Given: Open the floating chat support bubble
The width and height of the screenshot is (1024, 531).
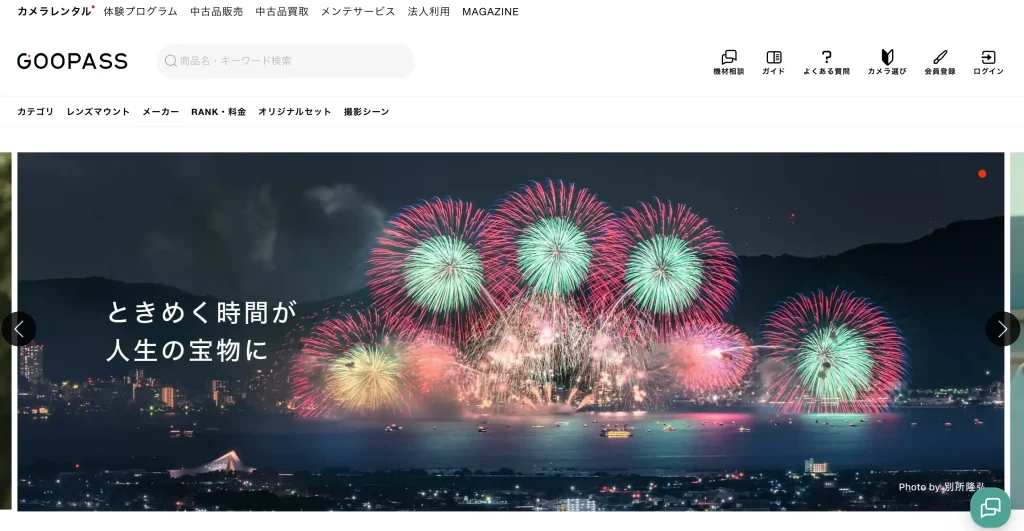Looking at the screenshot, I should [x=990, y=507].
